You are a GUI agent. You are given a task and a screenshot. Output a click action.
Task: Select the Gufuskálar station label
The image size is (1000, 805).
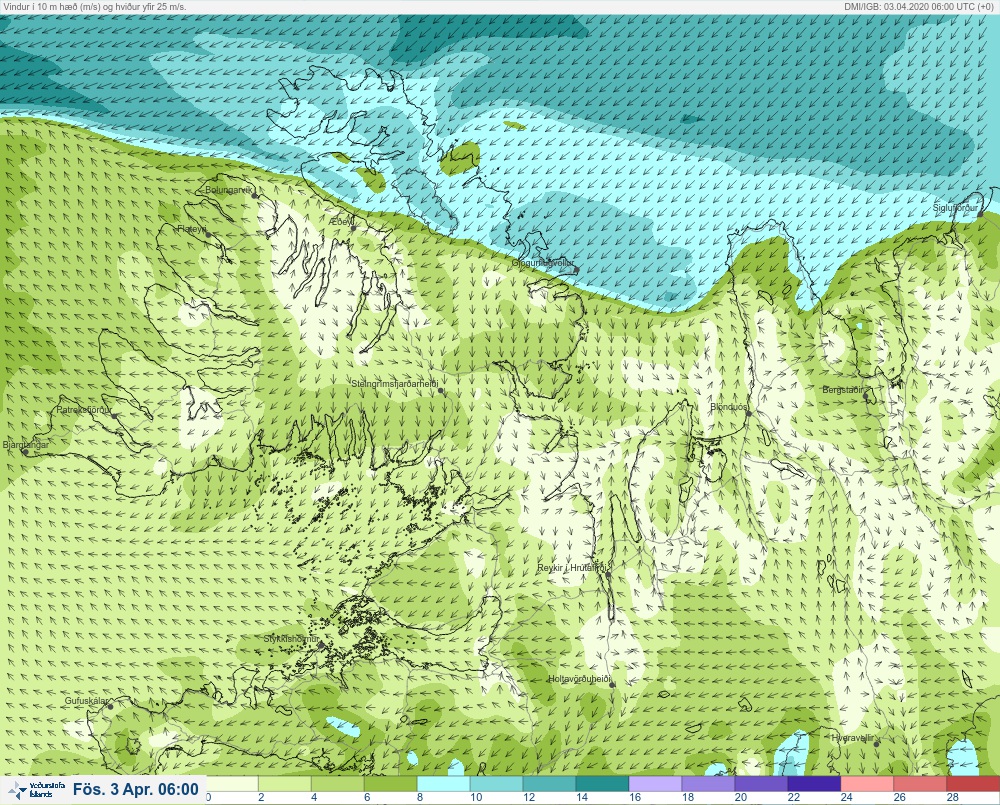pos(87,701)
